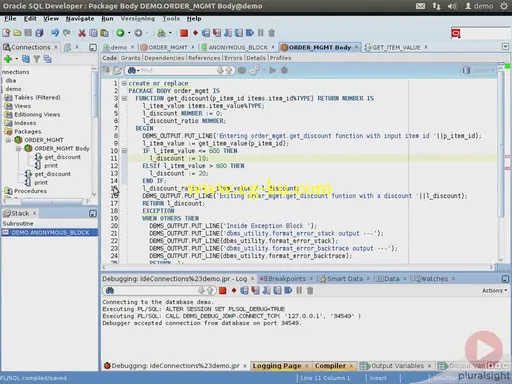512x384 pixels.
Task: Click the Pause icon in Debugging log toolbar
Action: pos(299,291)
